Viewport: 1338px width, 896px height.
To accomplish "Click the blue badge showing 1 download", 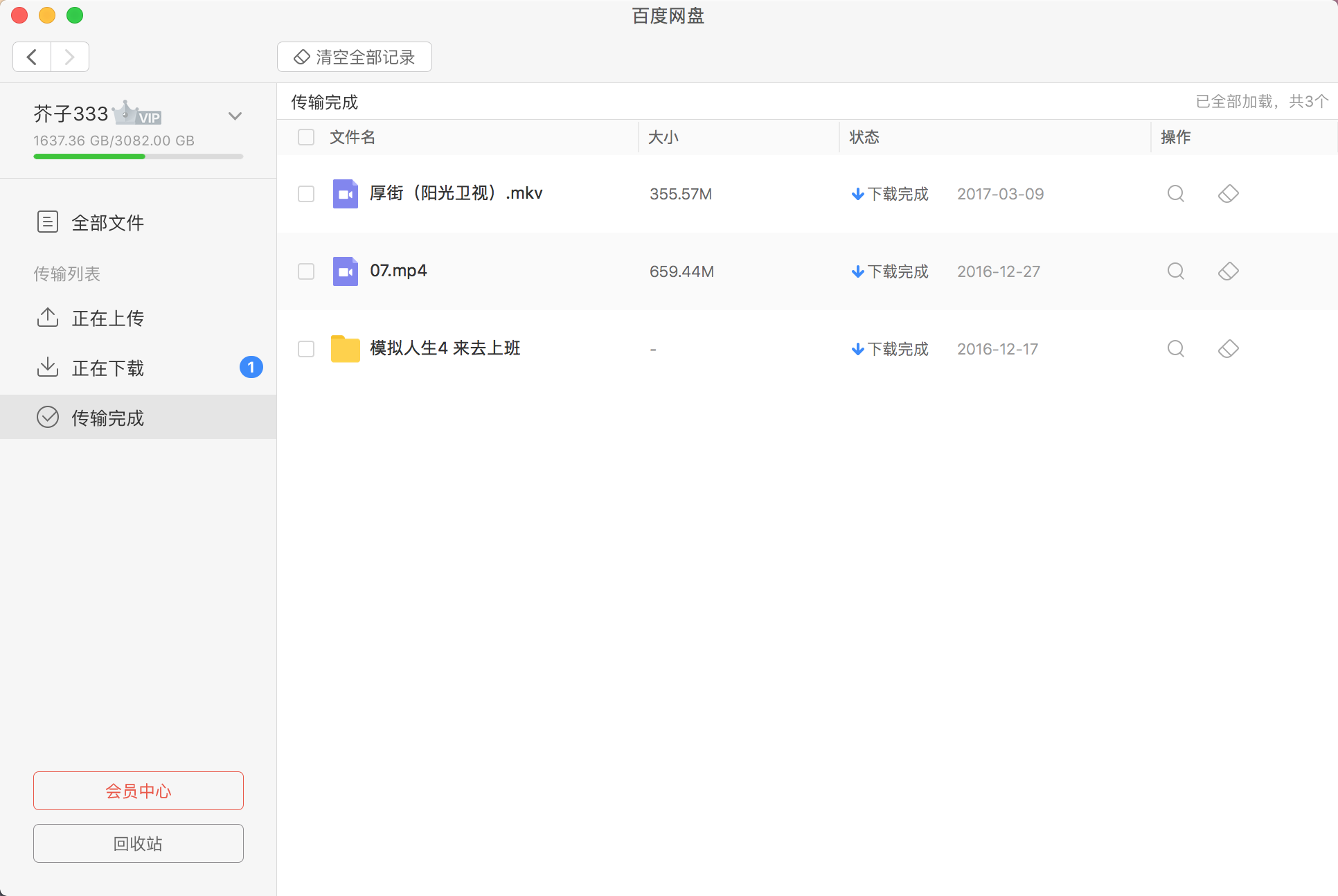I will [x=251, y=367].
